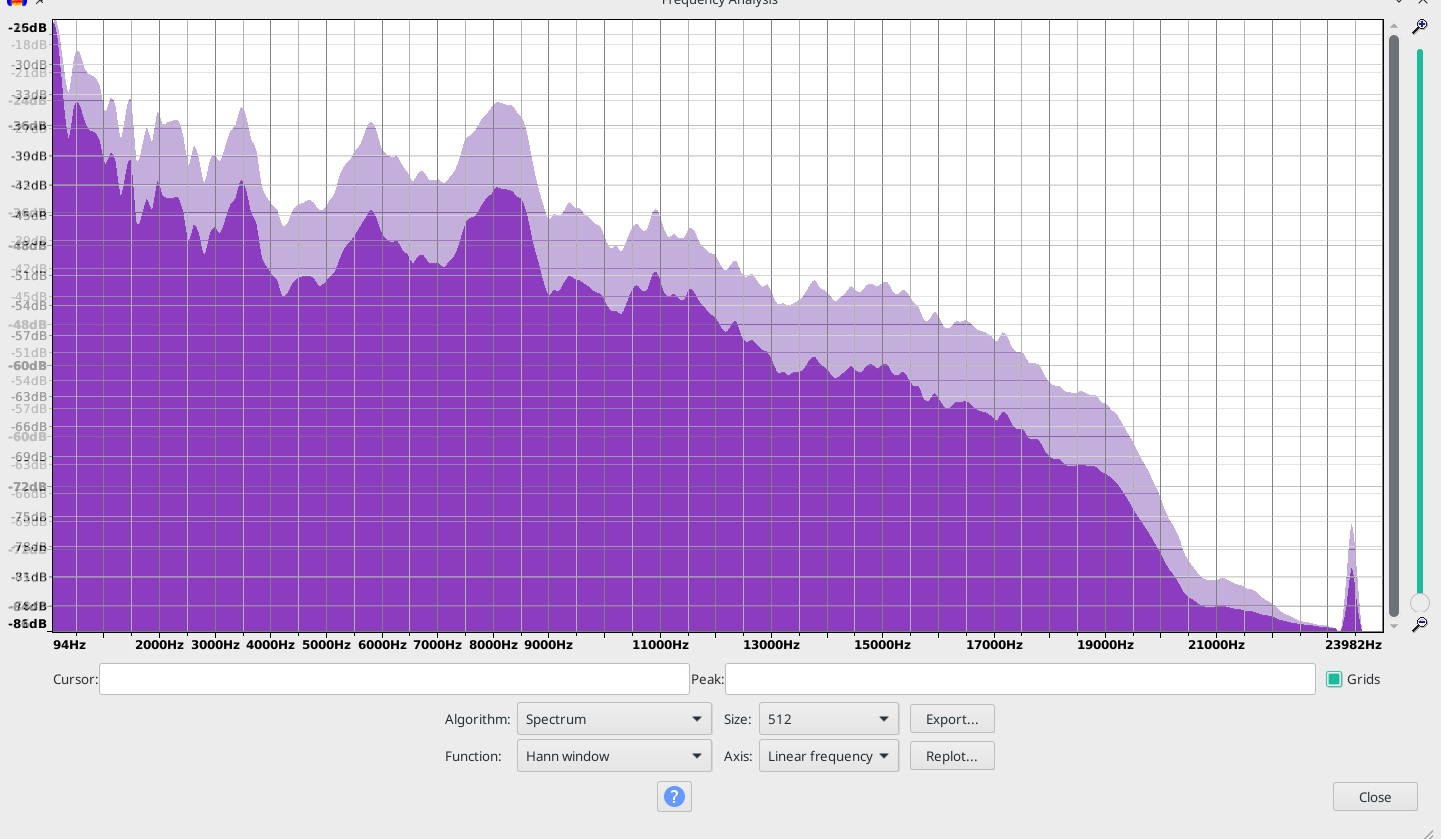The image size is (1452, 839).
Task: Click the 8000Hz frequency axis label
Action: pyautogui.click(x=493, y=645)
